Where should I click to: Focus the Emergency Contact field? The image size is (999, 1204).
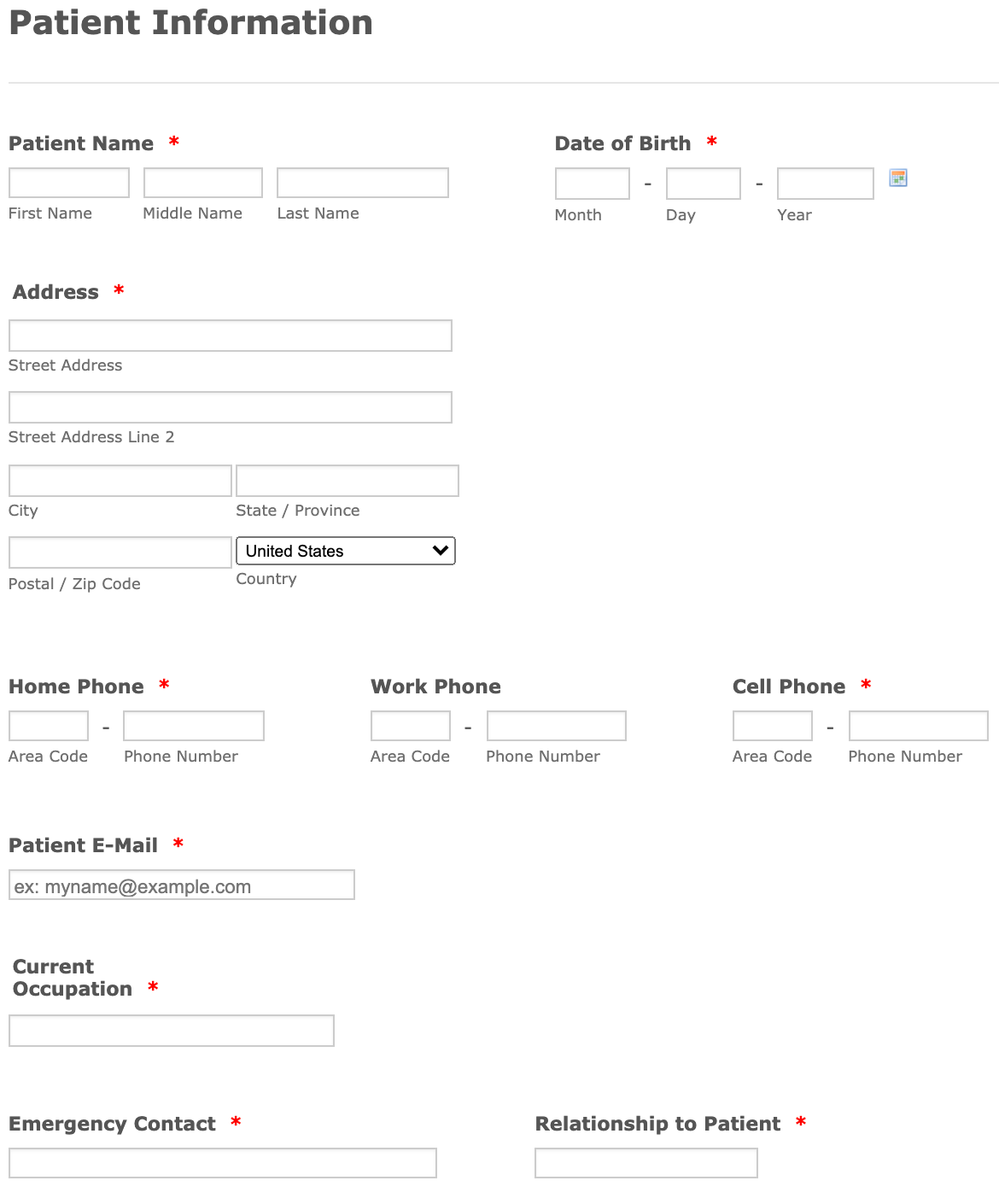(222, 1163)
